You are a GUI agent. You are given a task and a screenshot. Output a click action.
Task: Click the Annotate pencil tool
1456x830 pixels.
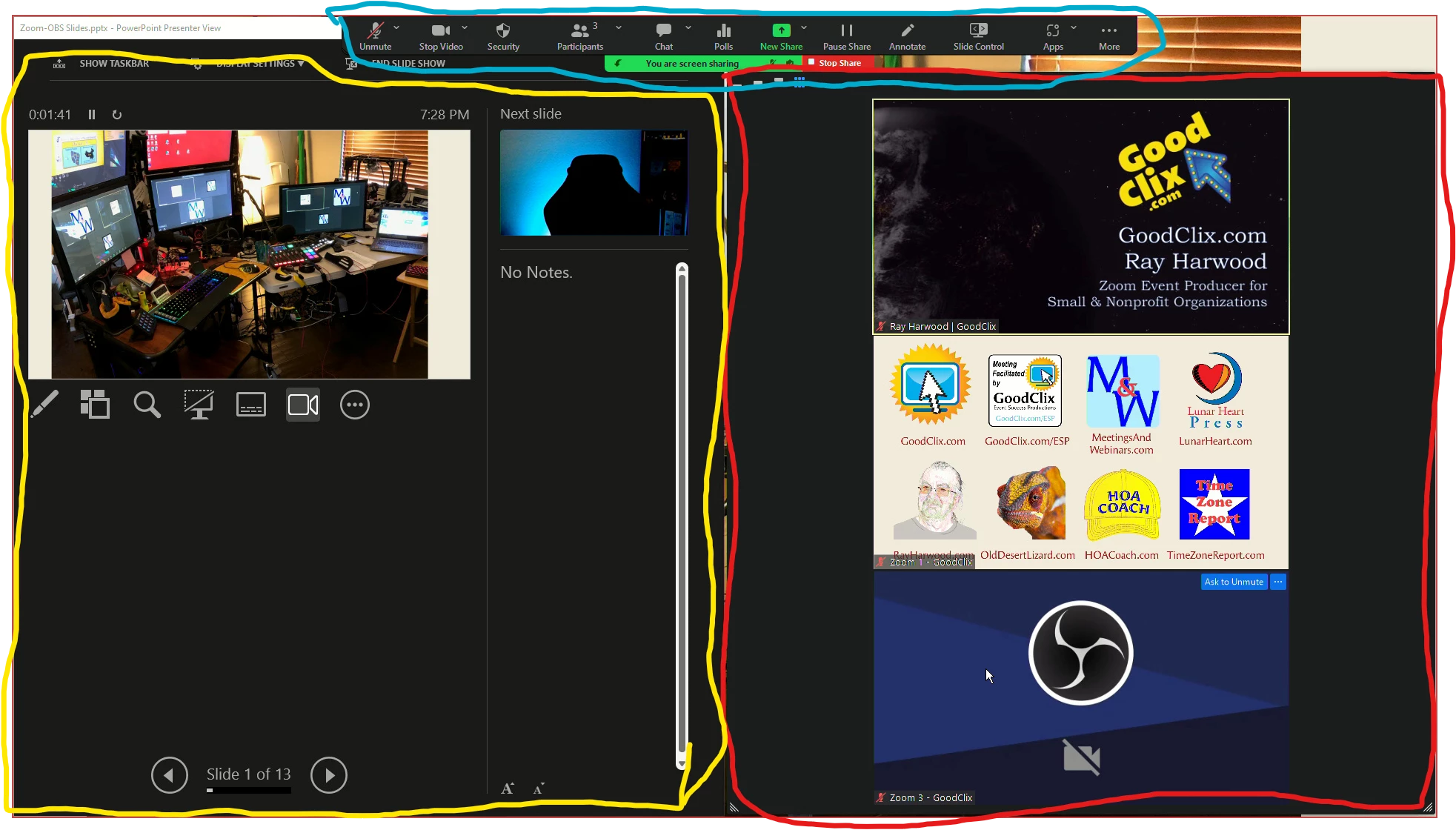(907, 36)
